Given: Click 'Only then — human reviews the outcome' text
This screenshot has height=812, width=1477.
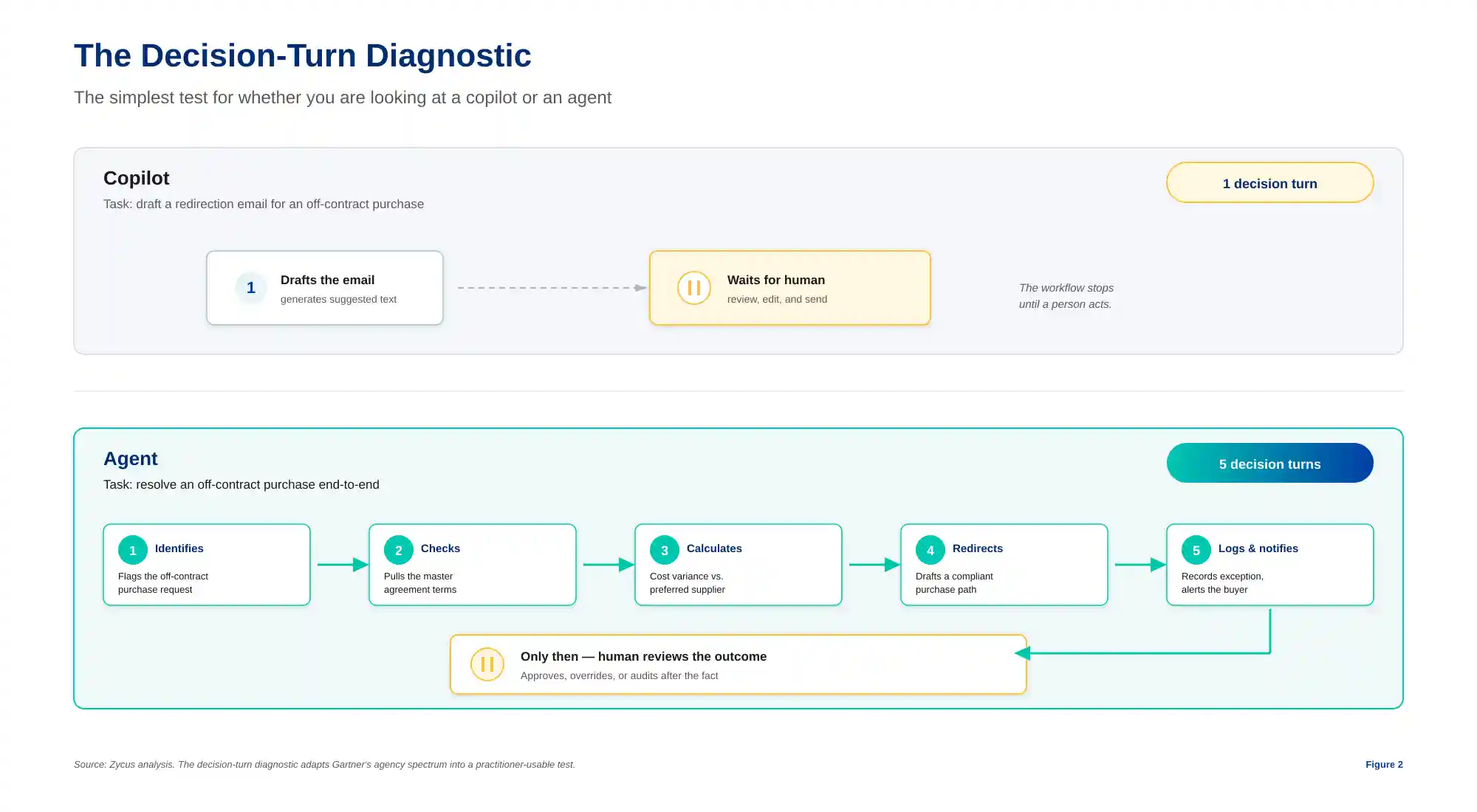Looking at the screenshot, I should [x=643, y=656].
